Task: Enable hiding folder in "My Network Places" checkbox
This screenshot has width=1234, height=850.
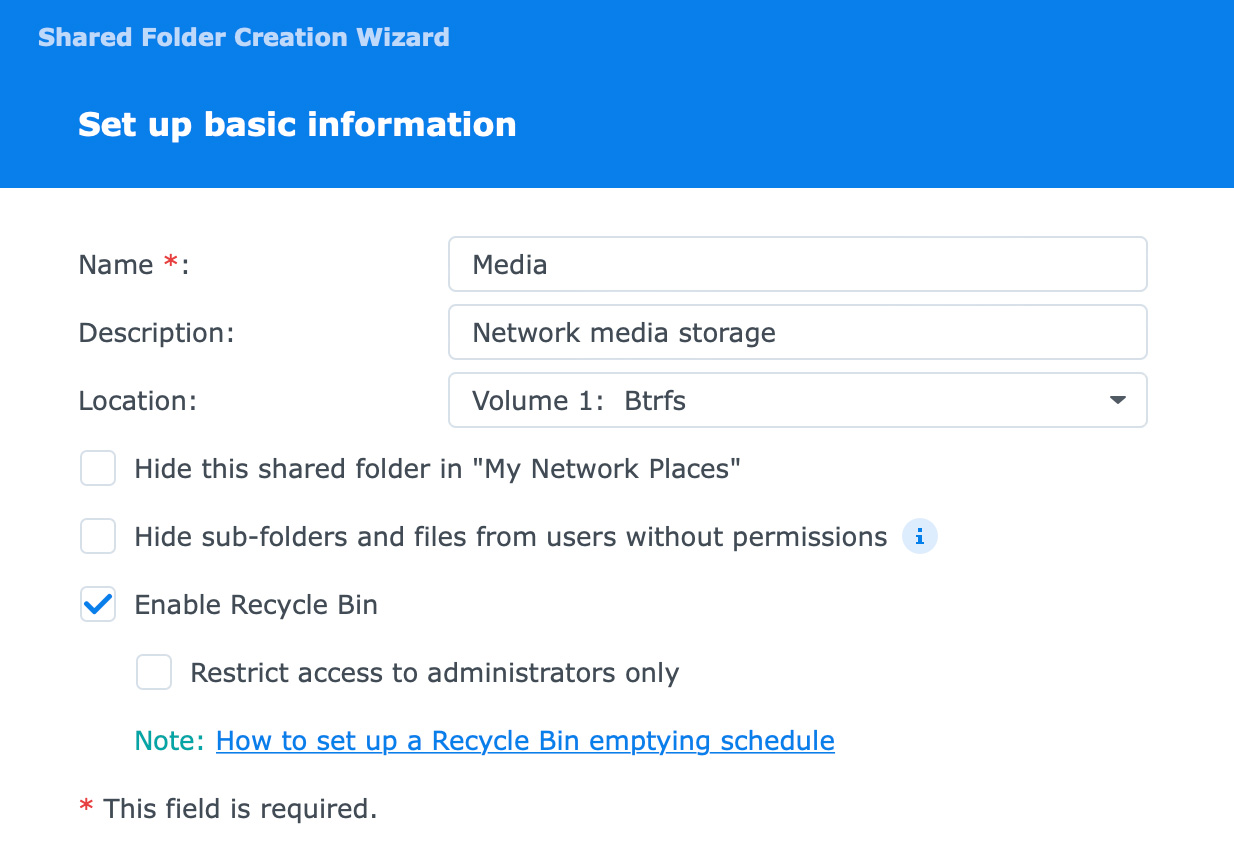Action: pos(98,468)
